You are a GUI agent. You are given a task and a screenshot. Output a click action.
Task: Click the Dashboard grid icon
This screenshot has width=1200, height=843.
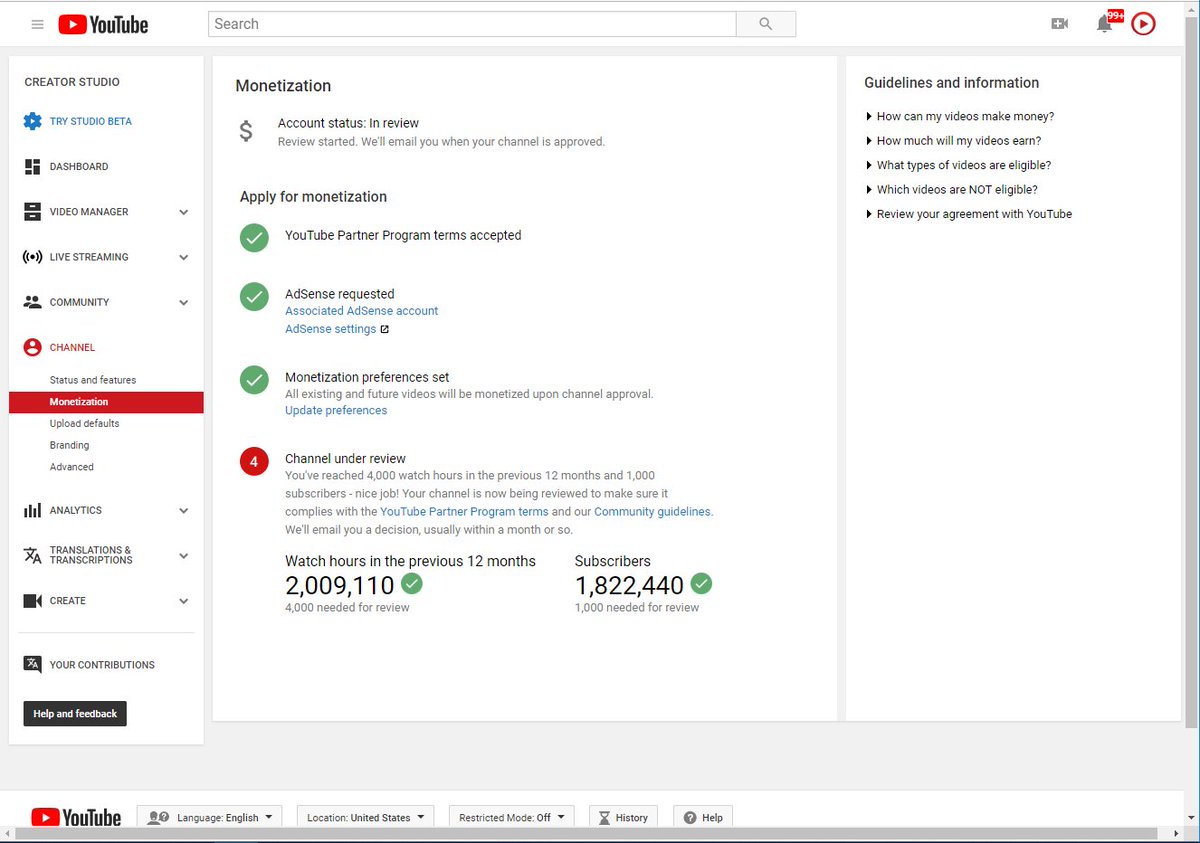(32, 167)
